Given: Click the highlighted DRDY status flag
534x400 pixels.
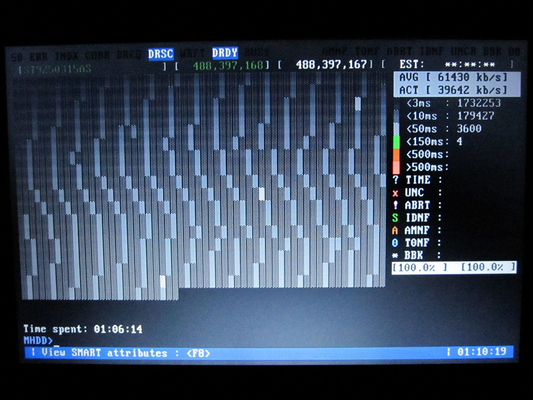Looking at the screenshot, I should coord(225,53).
